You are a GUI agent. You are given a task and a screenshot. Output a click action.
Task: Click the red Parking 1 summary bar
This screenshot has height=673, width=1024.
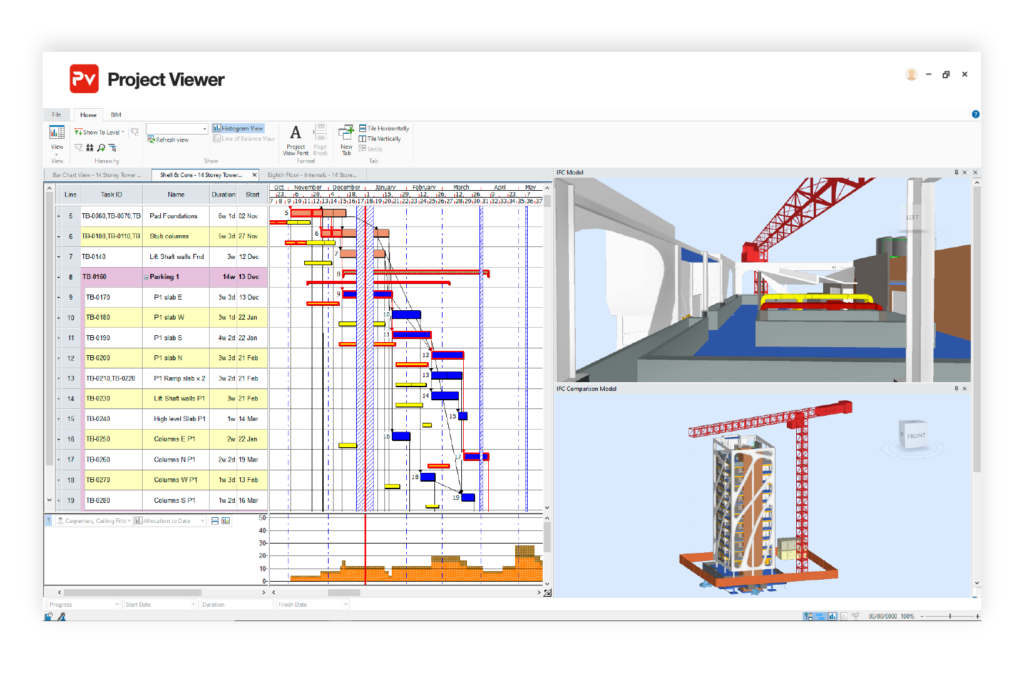click(x=415, y=272)
